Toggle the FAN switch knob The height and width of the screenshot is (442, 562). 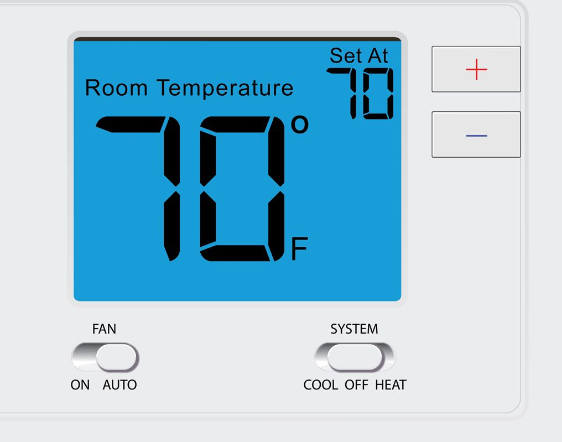tap(117, 357)
